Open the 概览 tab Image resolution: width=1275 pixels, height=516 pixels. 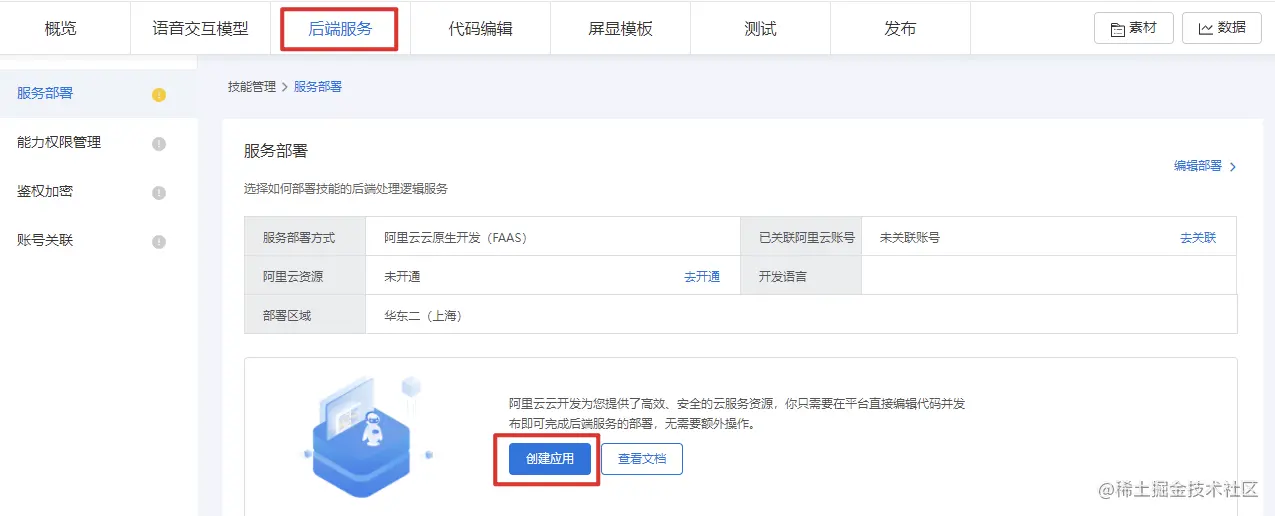[x=60, y=29]
